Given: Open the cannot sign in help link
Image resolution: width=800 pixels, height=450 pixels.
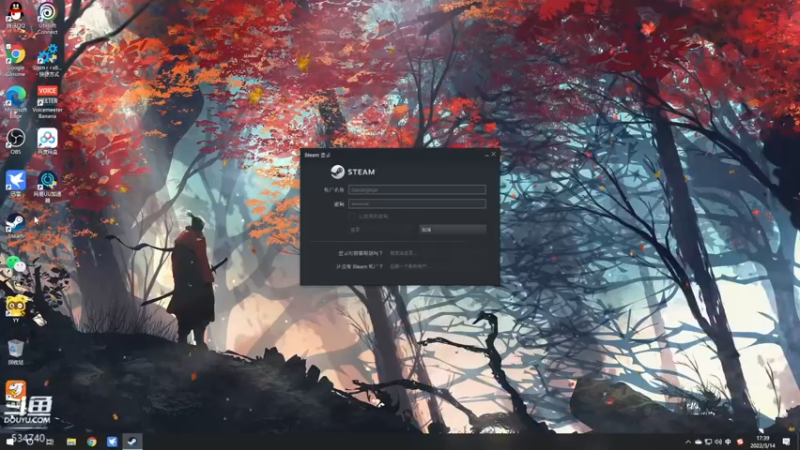Looking at the screenshot, I should pos(404,253).
